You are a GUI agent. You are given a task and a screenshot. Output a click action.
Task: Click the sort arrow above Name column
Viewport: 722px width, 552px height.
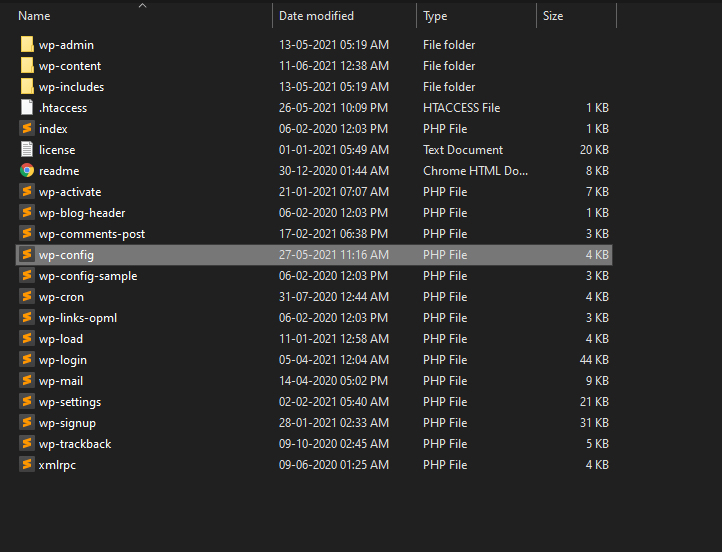click(x=143, y=6)
